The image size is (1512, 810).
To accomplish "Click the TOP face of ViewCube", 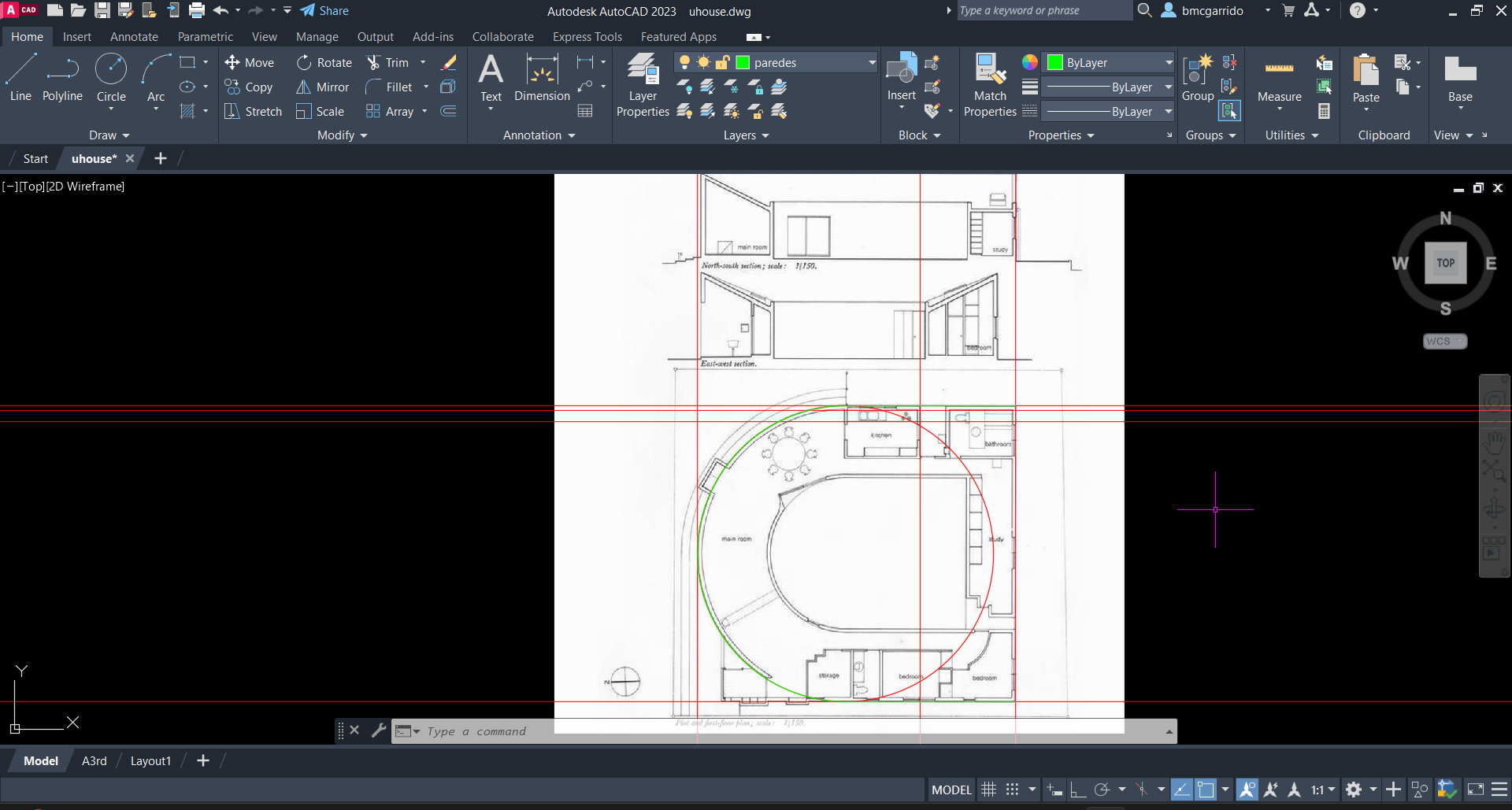I will 1445,263.
